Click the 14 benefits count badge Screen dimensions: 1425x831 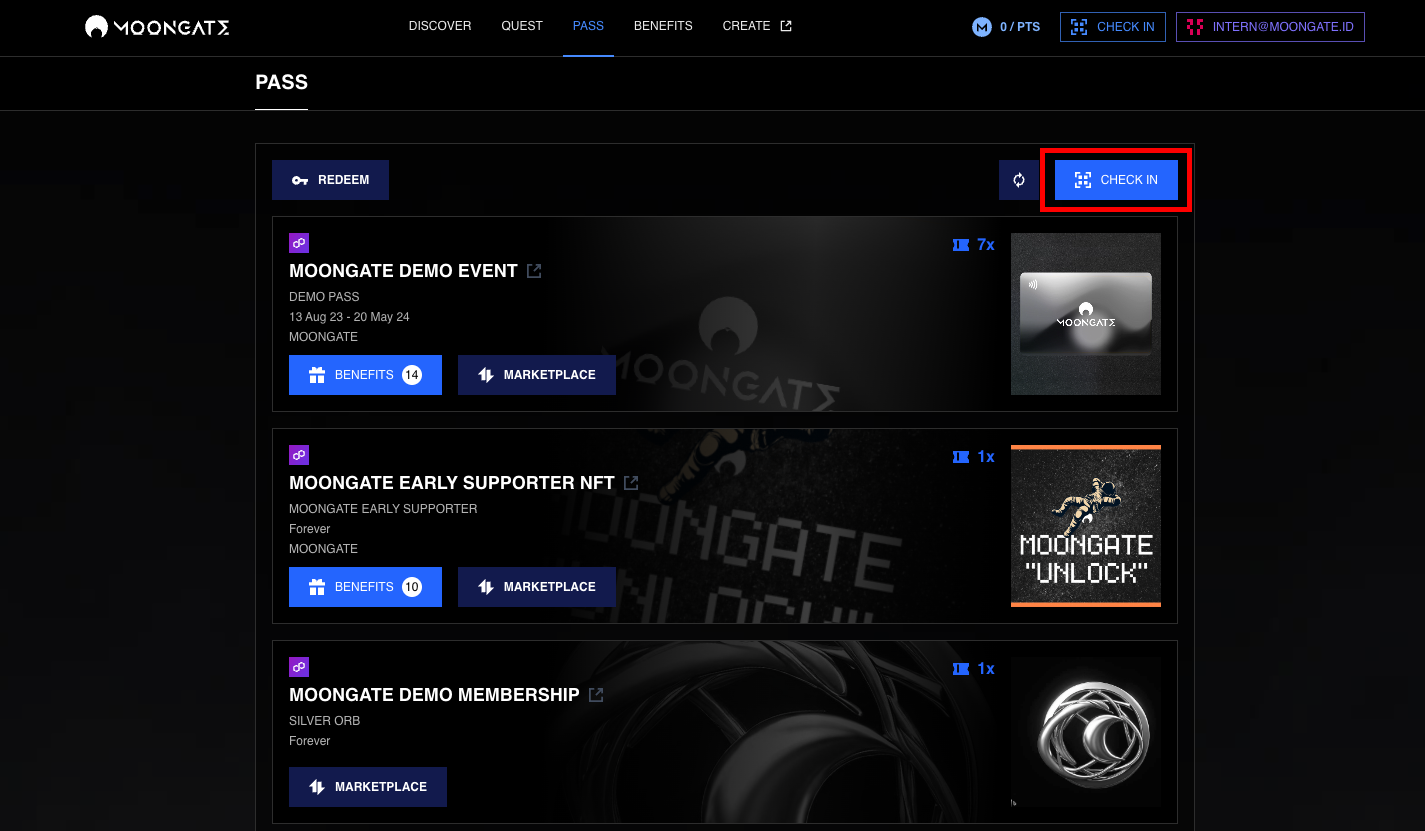[x=412, y=375]
